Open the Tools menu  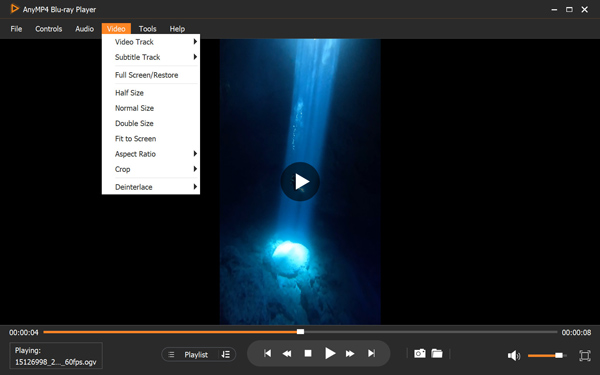148,29
